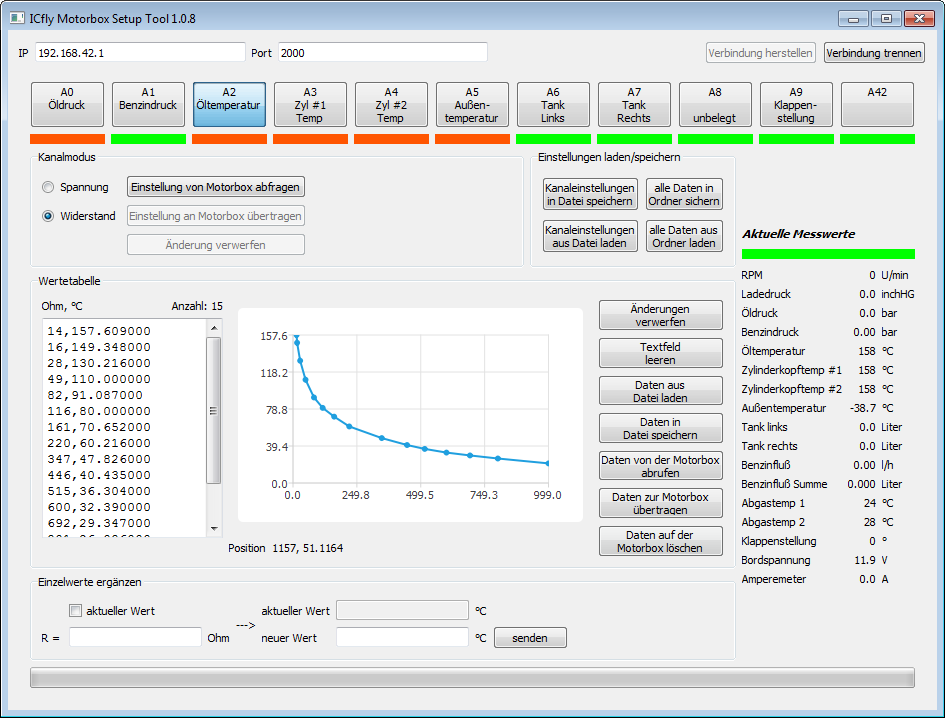The height and width of the screenshot is (718, 945).
Task: Click table row 220,60.216000
Action: [x=99, y=443]
